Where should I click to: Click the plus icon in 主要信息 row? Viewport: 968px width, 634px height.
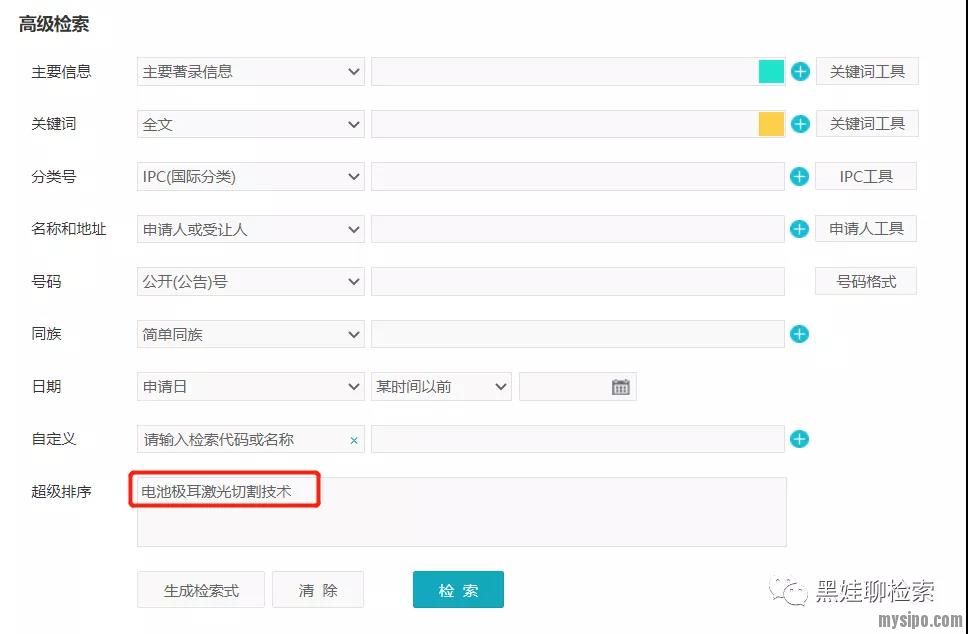tap(800, 72)
